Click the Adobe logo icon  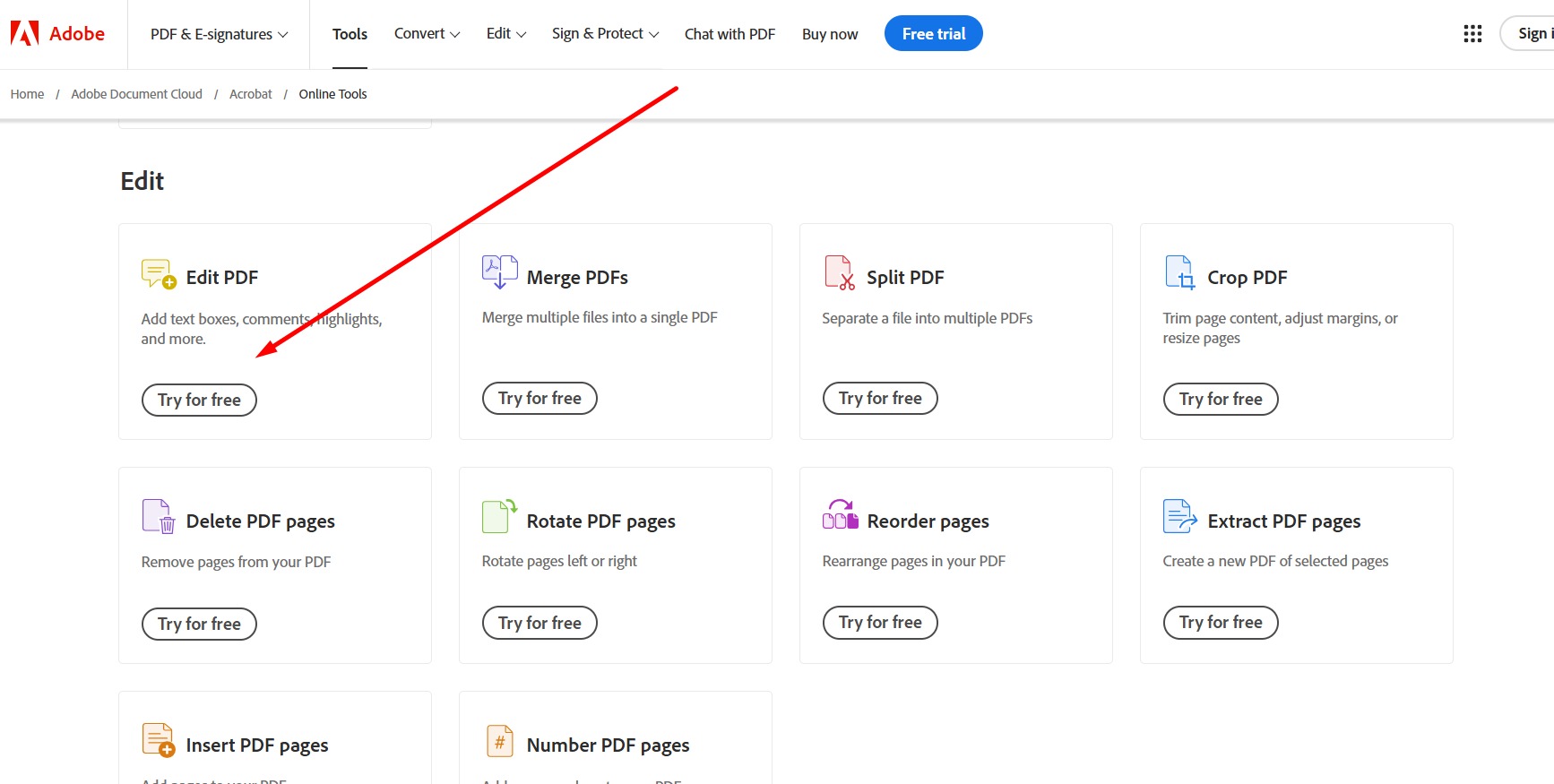24,33
